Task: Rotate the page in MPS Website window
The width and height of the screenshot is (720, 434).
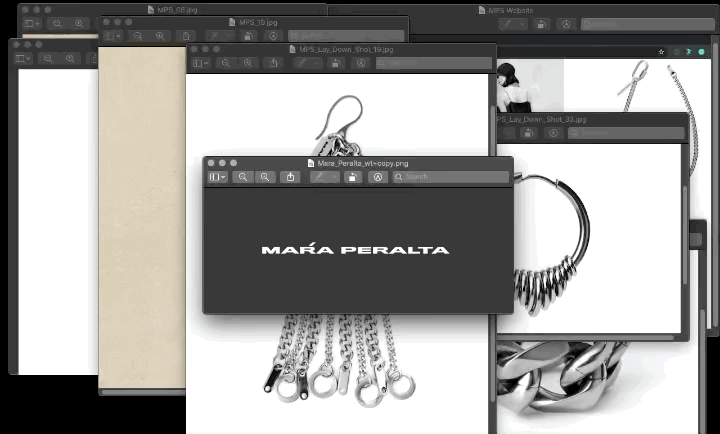Action: tap(541, 24)
